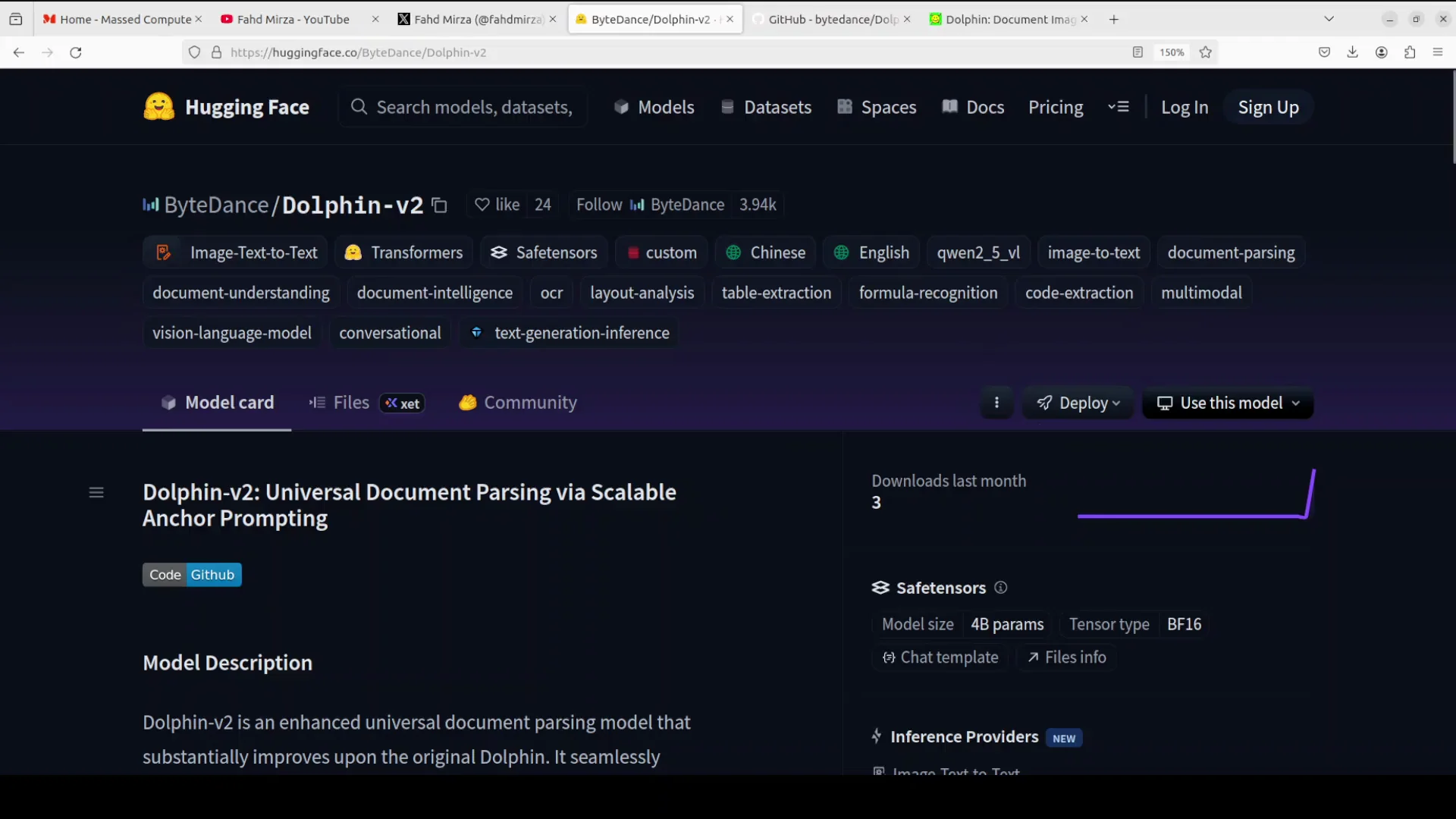Click the 150% zoom level control
This screenshot has height=819, width=1456.
coord(1172,52)
